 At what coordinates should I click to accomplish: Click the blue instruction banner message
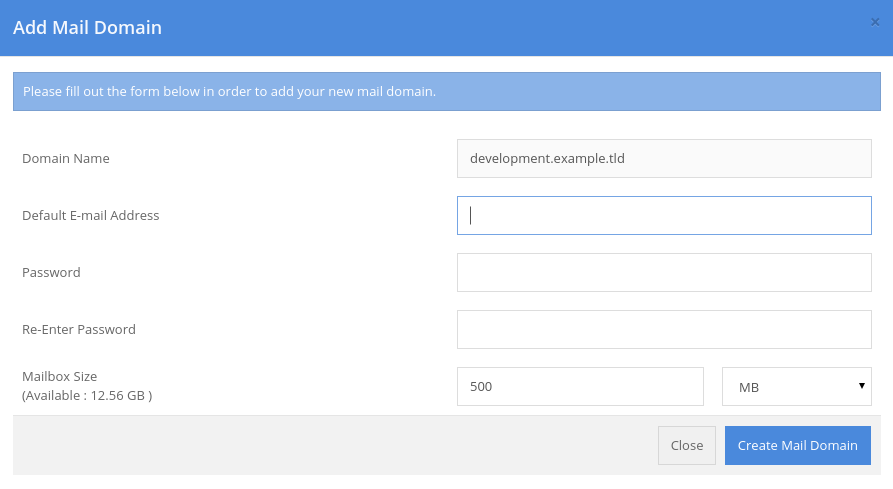pos(230,91)
